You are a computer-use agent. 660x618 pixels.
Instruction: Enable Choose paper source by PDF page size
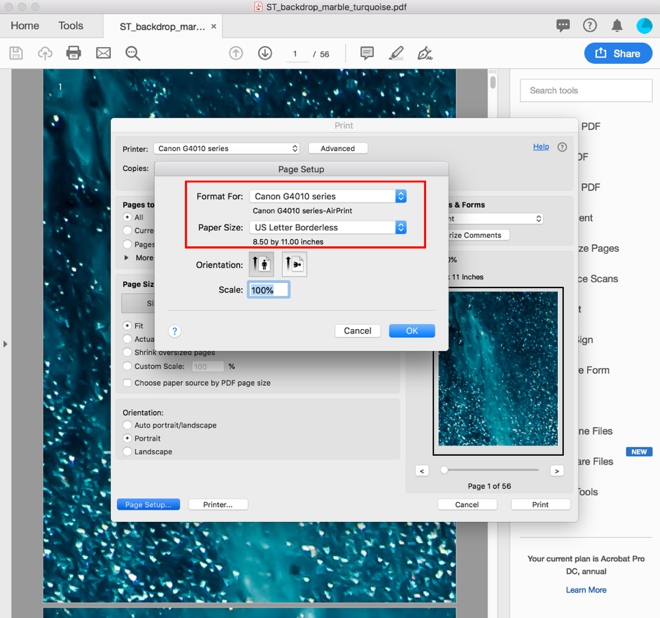(x=127, y=383)
